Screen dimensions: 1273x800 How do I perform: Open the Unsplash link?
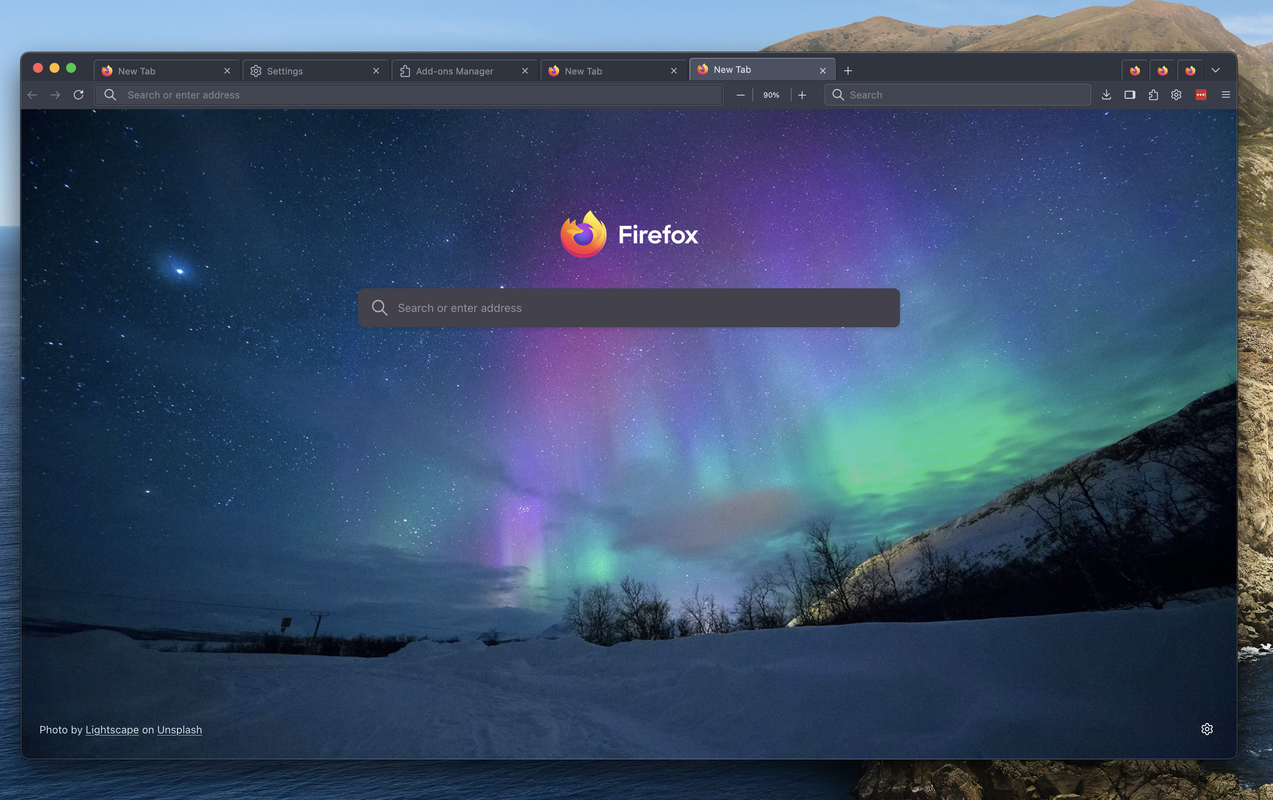point(179,730)
